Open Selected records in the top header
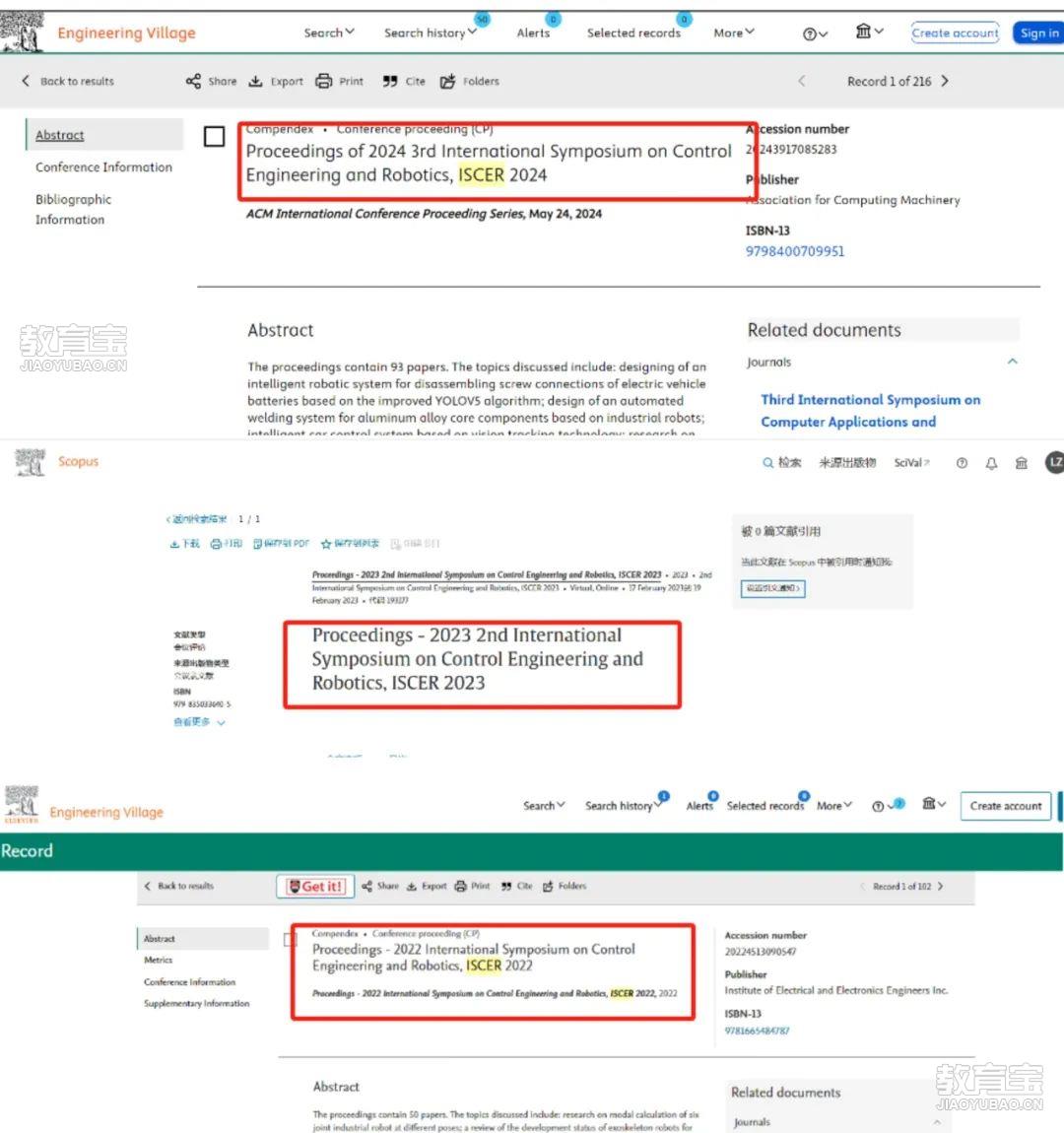 [633, 33]
